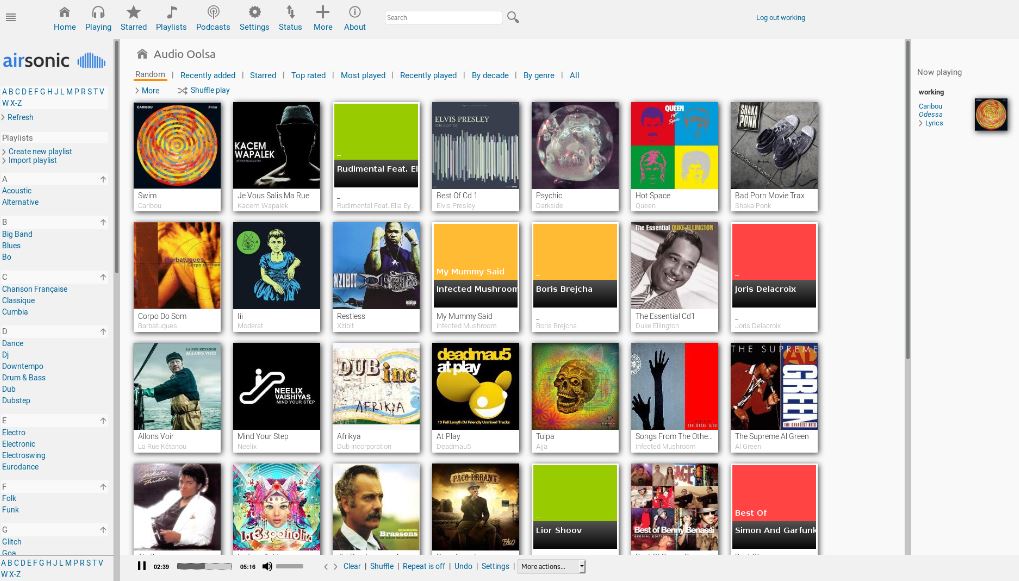The width and height of the screenshot is (1019, 581).
Task: Click Refresh in the sidebar
Action: [18, 117]
